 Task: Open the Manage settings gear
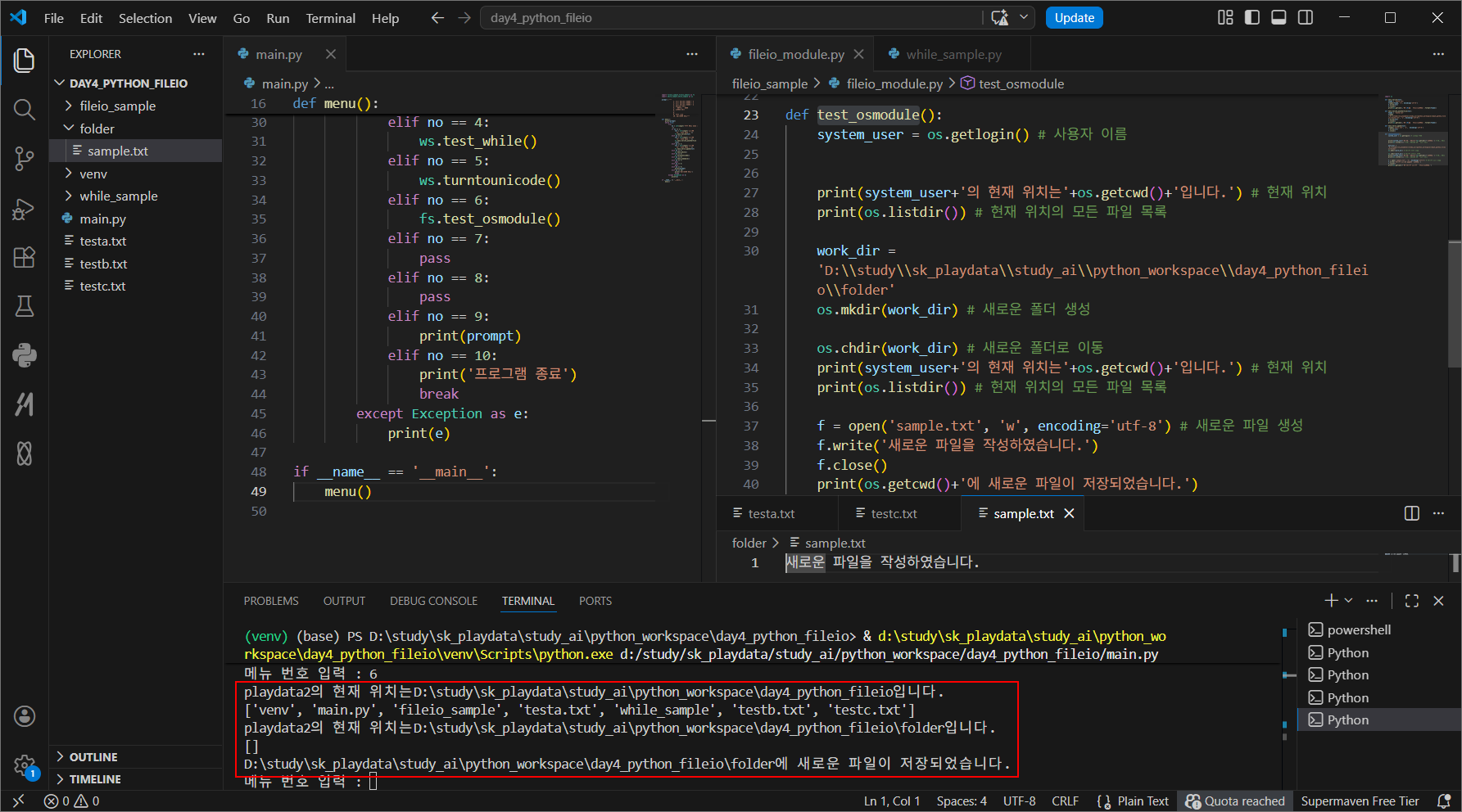(25, 766)
